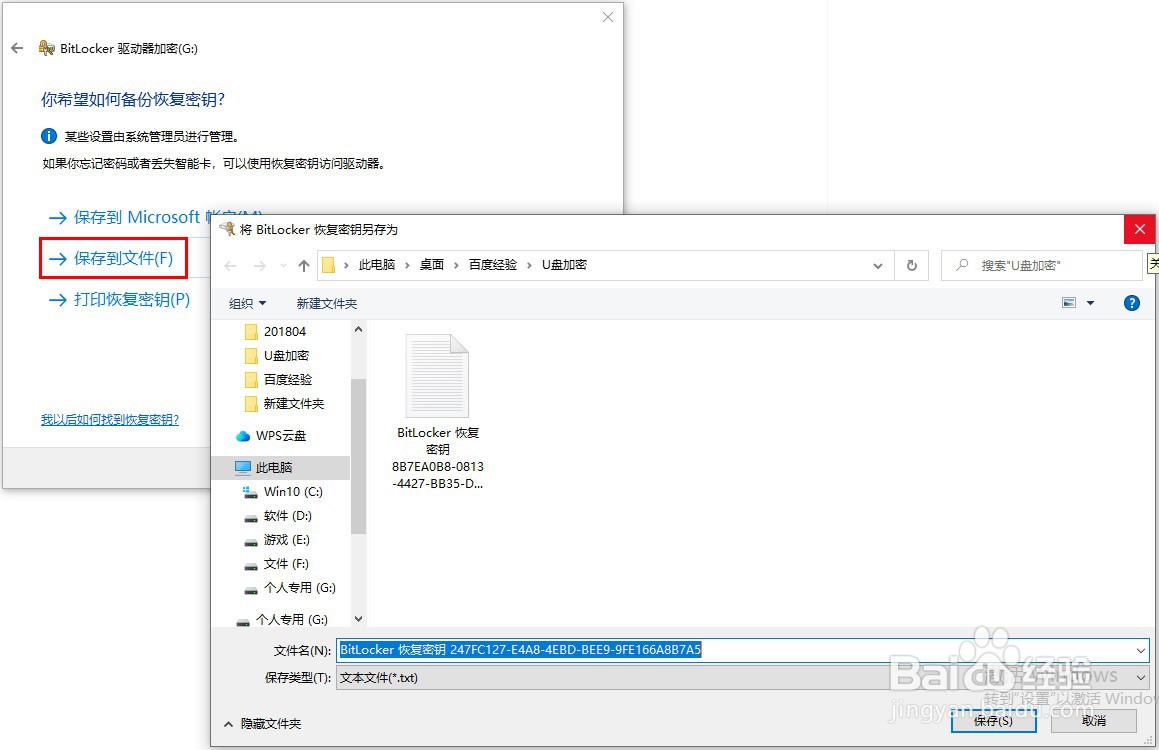The width and height of the screenshot is (1159, 750).
Task: Close the BitLocker drive encryption wizard window
Action: tap(608, 17)
